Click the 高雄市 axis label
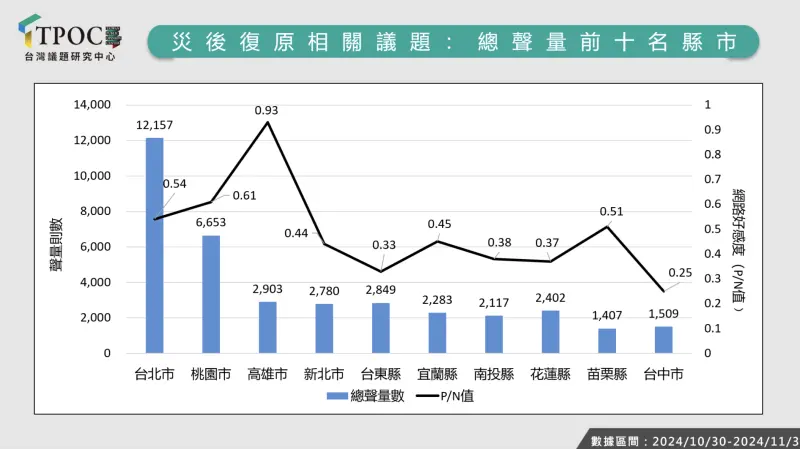This screenshot has width=800, height=449. (268, 374)
